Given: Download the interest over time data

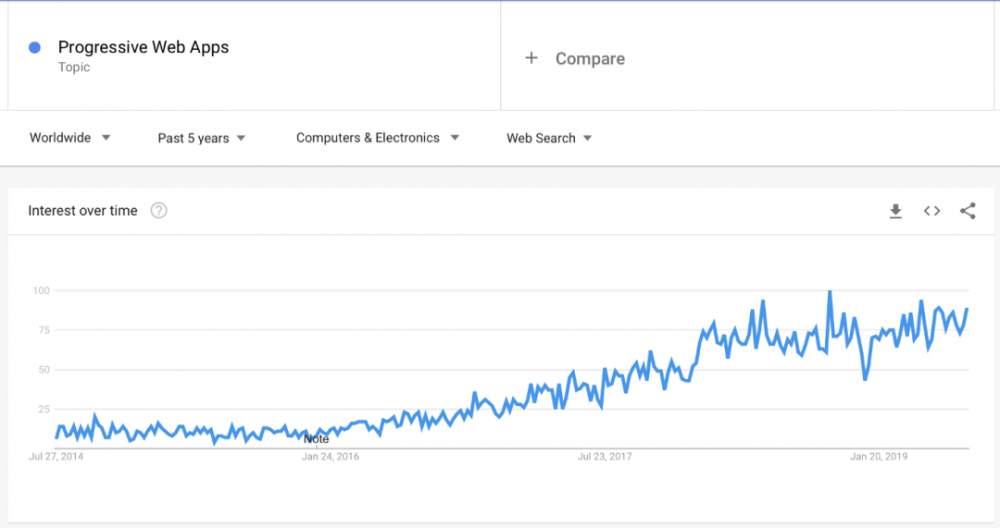Looking at the screenshot, I should (895, 211).
